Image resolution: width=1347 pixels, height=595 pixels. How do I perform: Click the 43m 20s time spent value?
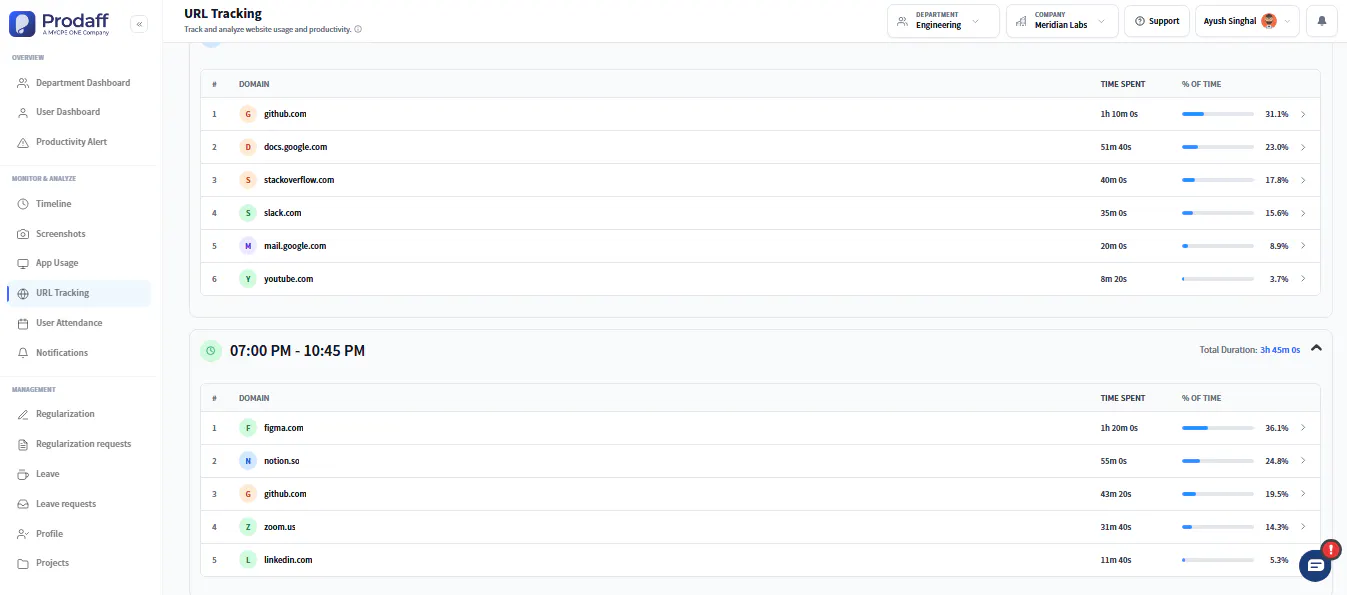click(x=1116, y=494)
